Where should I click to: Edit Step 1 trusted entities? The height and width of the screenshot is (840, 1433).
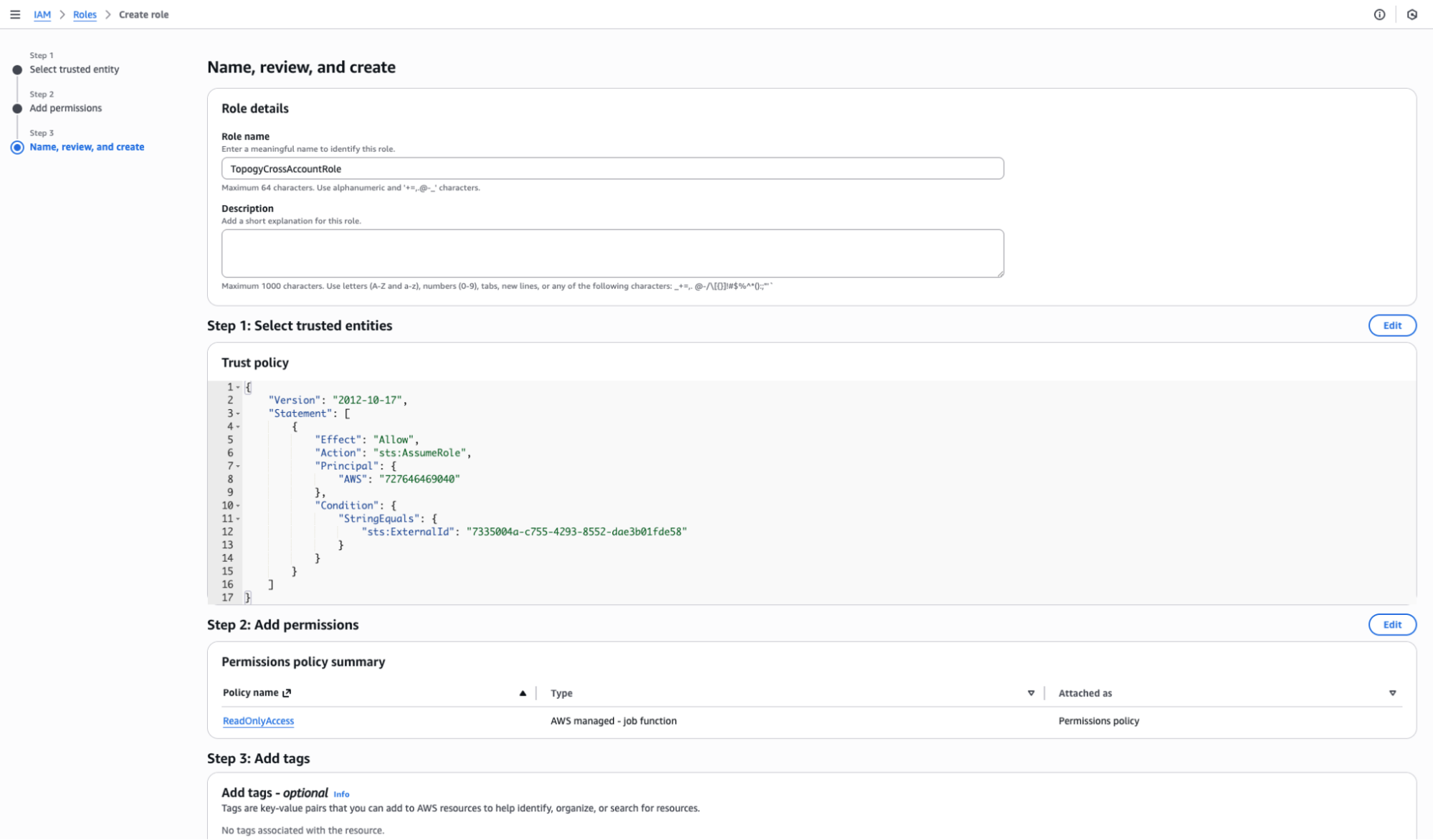[1392, 325]
